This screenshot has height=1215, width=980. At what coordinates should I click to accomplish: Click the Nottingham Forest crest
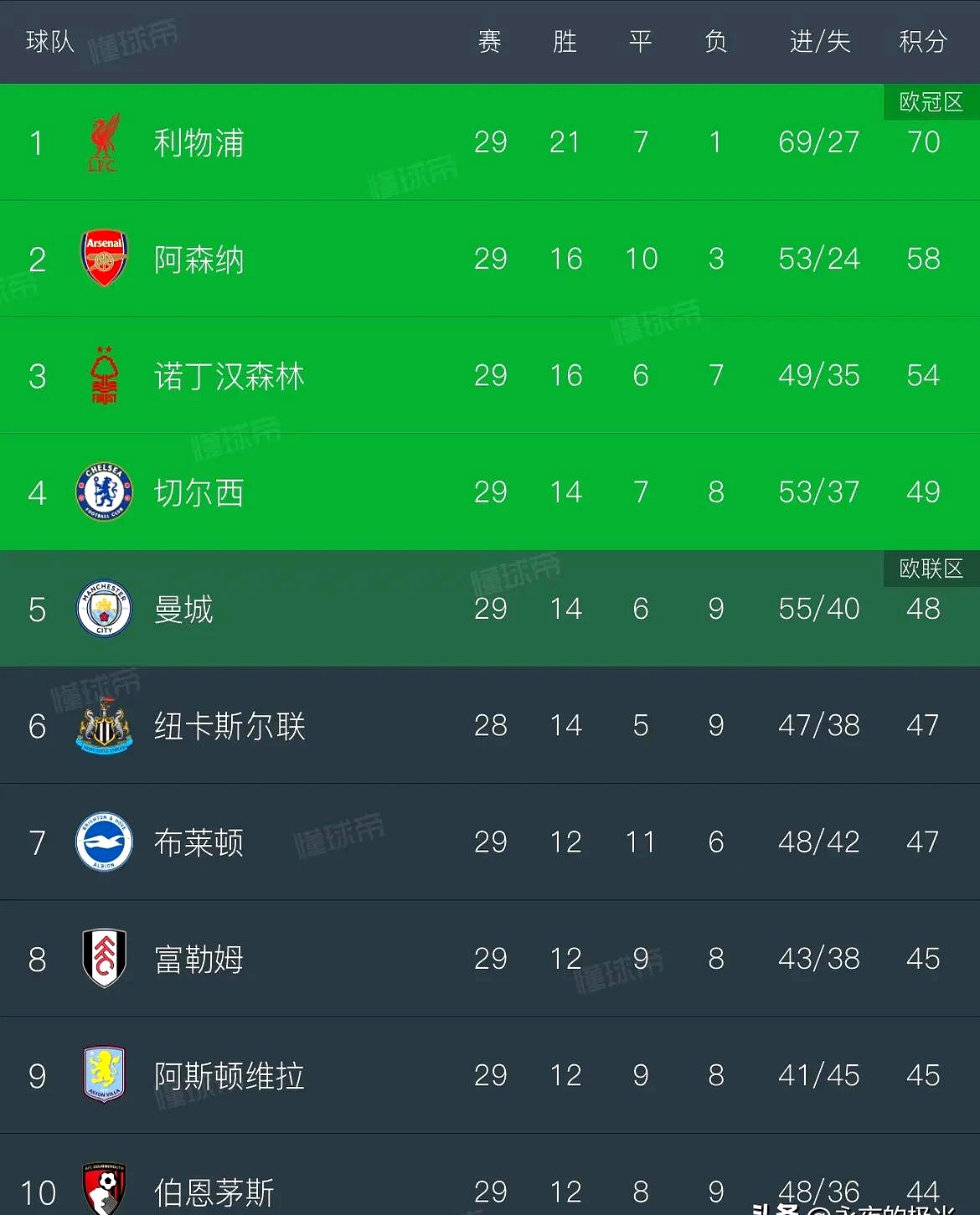(x=104, y=376)
